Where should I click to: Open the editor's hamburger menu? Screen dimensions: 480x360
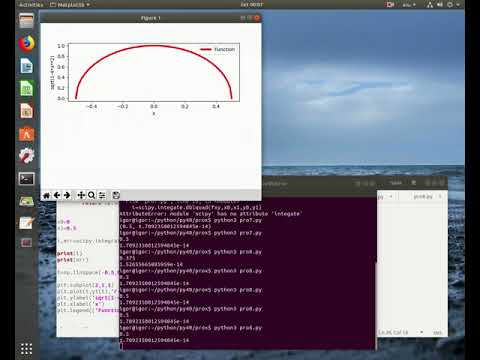pyautogui.click(x=414, y=183)
